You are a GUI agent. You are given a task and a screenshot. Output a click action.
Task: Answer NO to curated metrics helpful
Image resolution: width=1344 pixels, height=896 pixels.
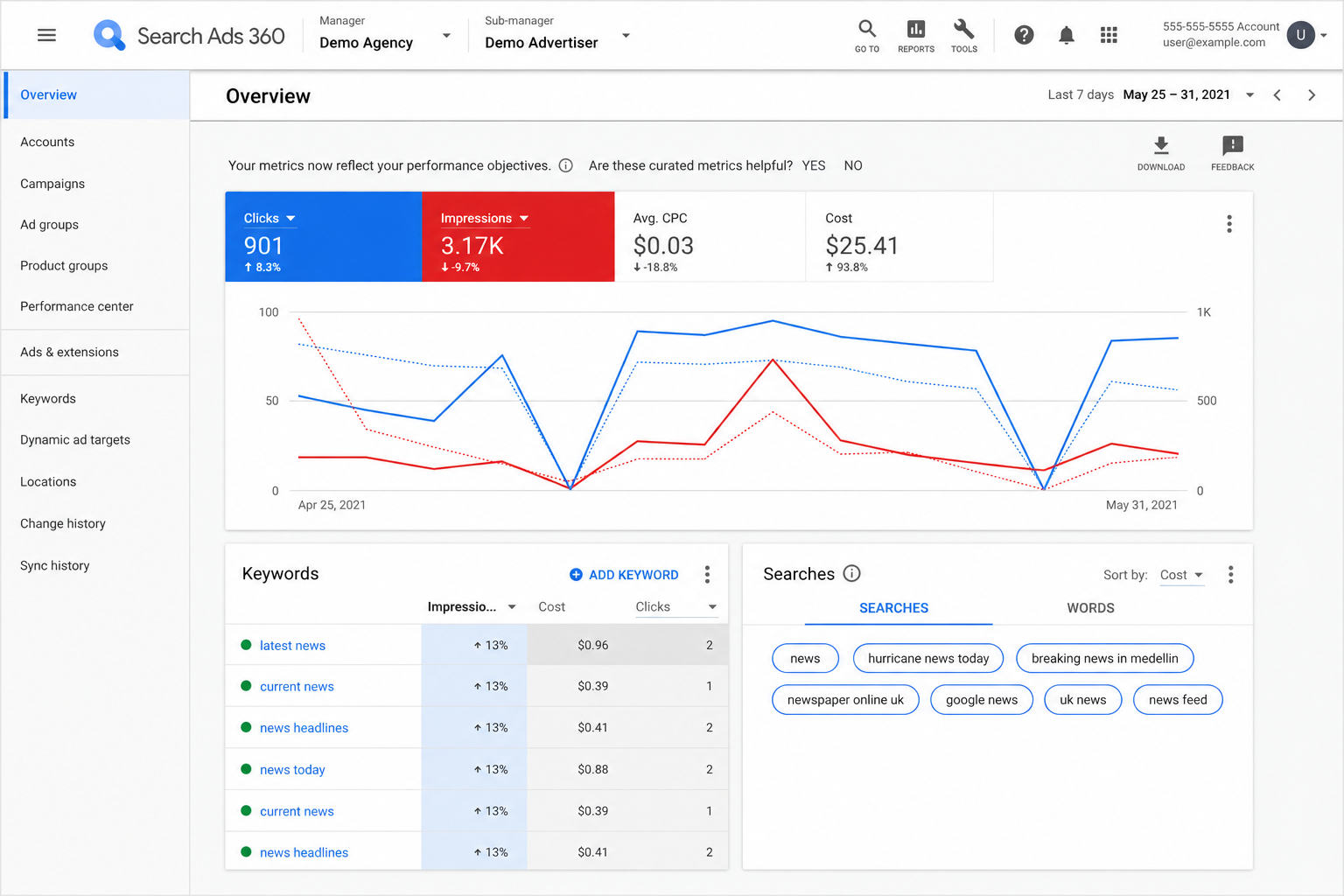click(853, 165)
